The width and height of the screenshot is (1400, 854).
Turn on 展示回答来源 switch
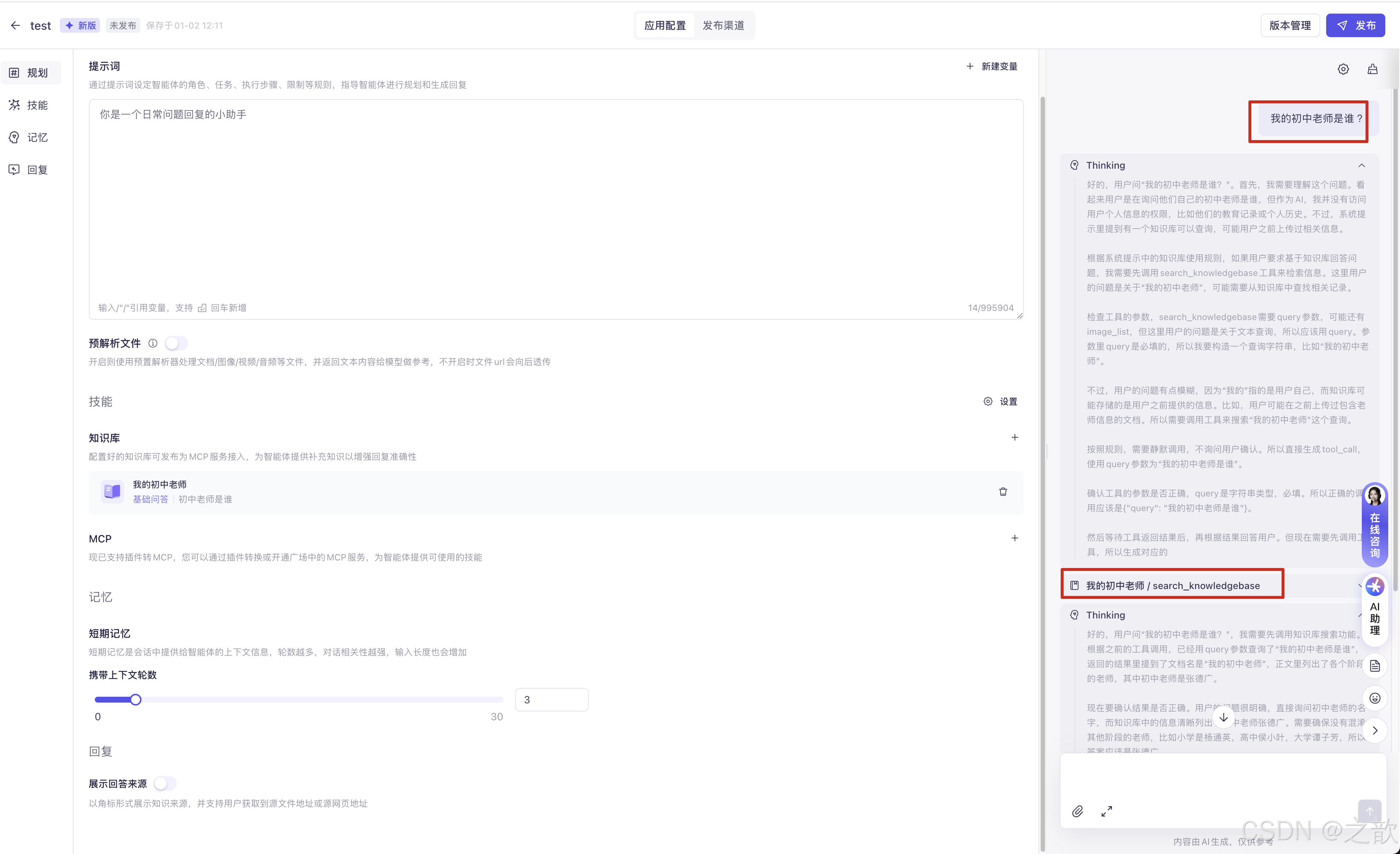pyautogui.click(x=165, y=783)
